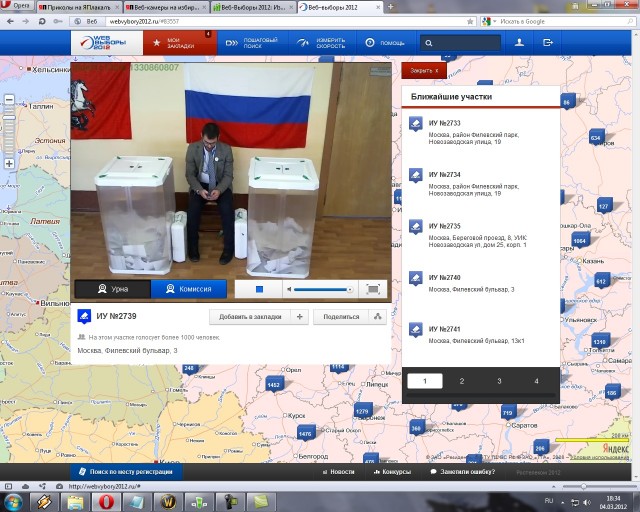Open search by registration place
Viewport: 640px width, 512px height.
tap(126, 472)
